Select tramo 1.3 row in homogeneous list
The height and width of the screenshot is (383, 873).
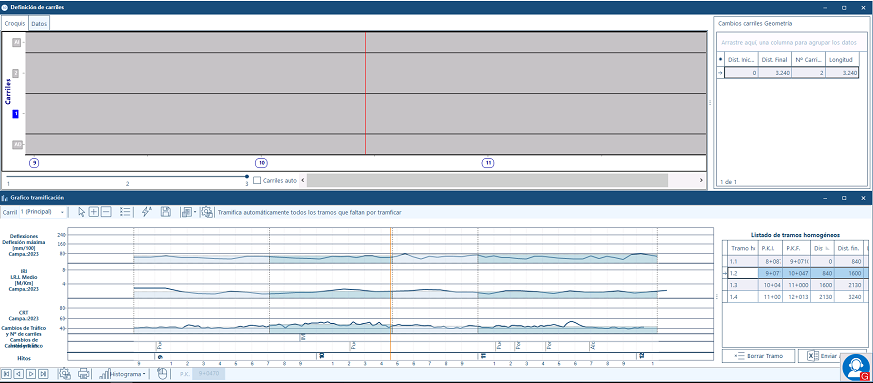(x=794, y=285)
